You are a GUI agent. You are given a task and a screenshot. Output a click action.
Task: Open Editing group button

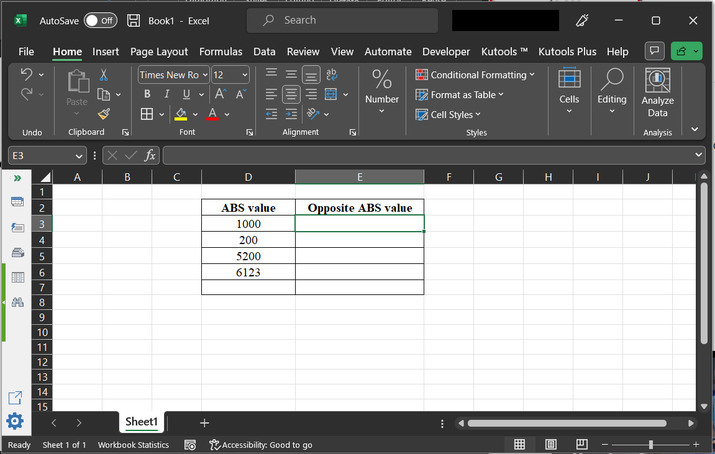click(612, 91)
